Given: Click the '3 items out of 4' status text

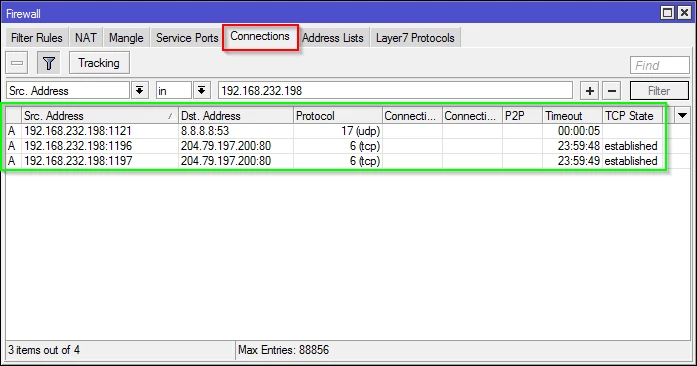Looking at the screenshot, I should [44, 350].
